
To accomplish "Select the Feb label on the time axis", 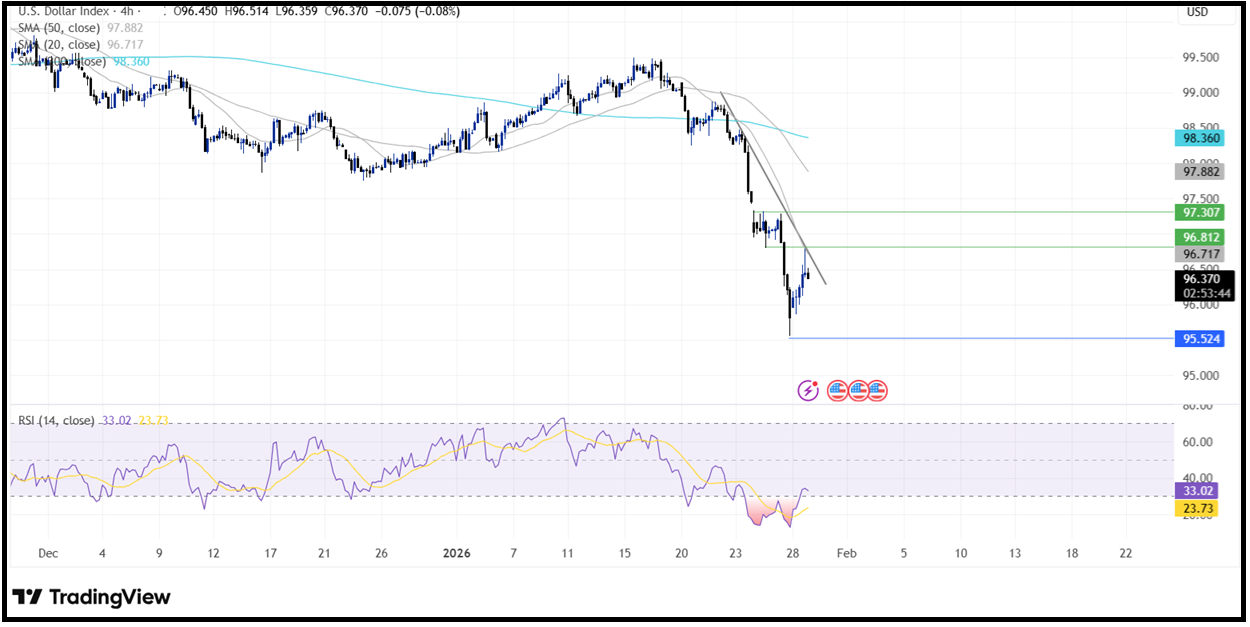I will tap(846, 552).
